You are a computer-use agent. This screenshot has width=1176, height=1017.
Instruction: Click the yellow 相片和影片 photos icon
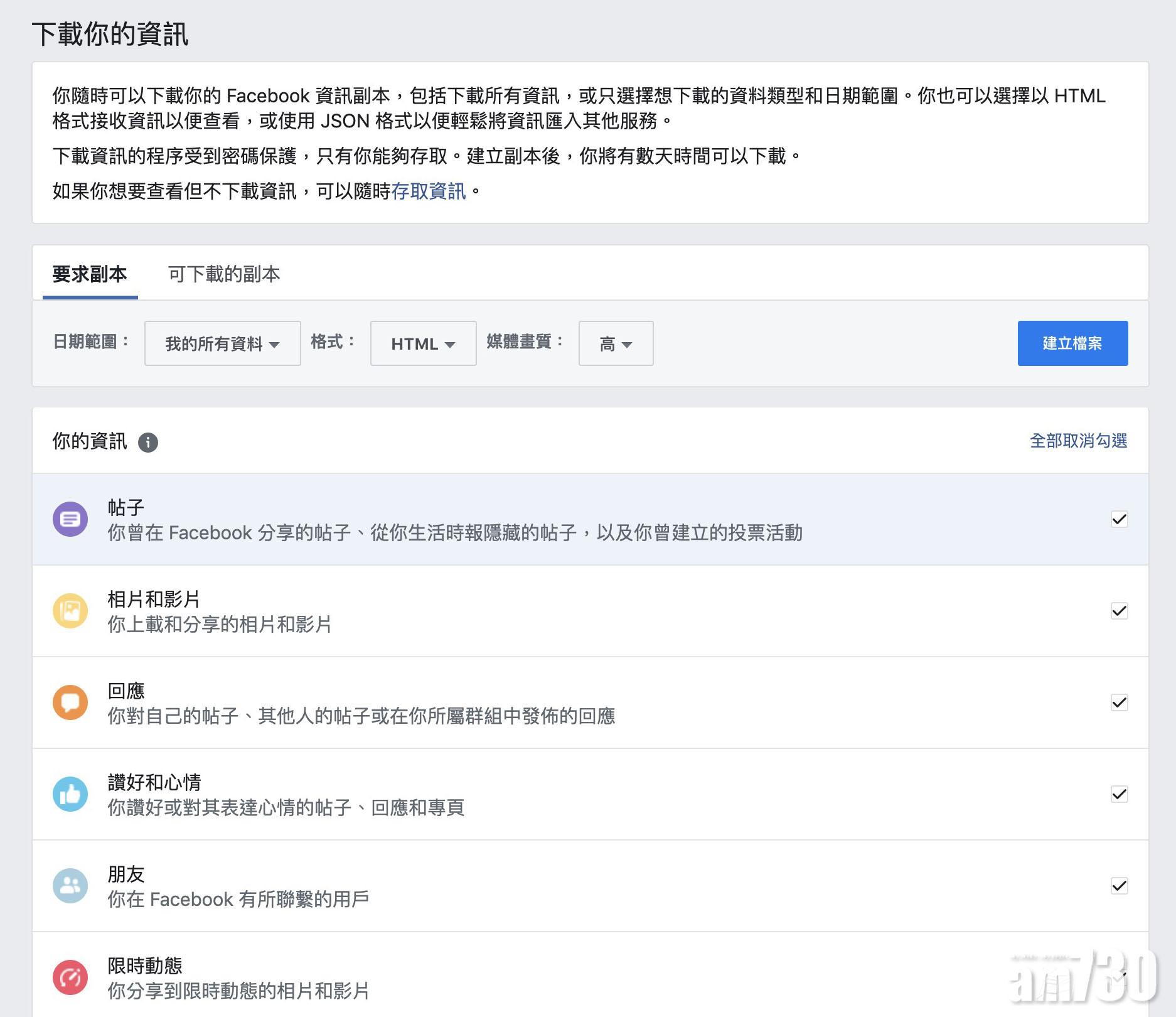point(70,611)
